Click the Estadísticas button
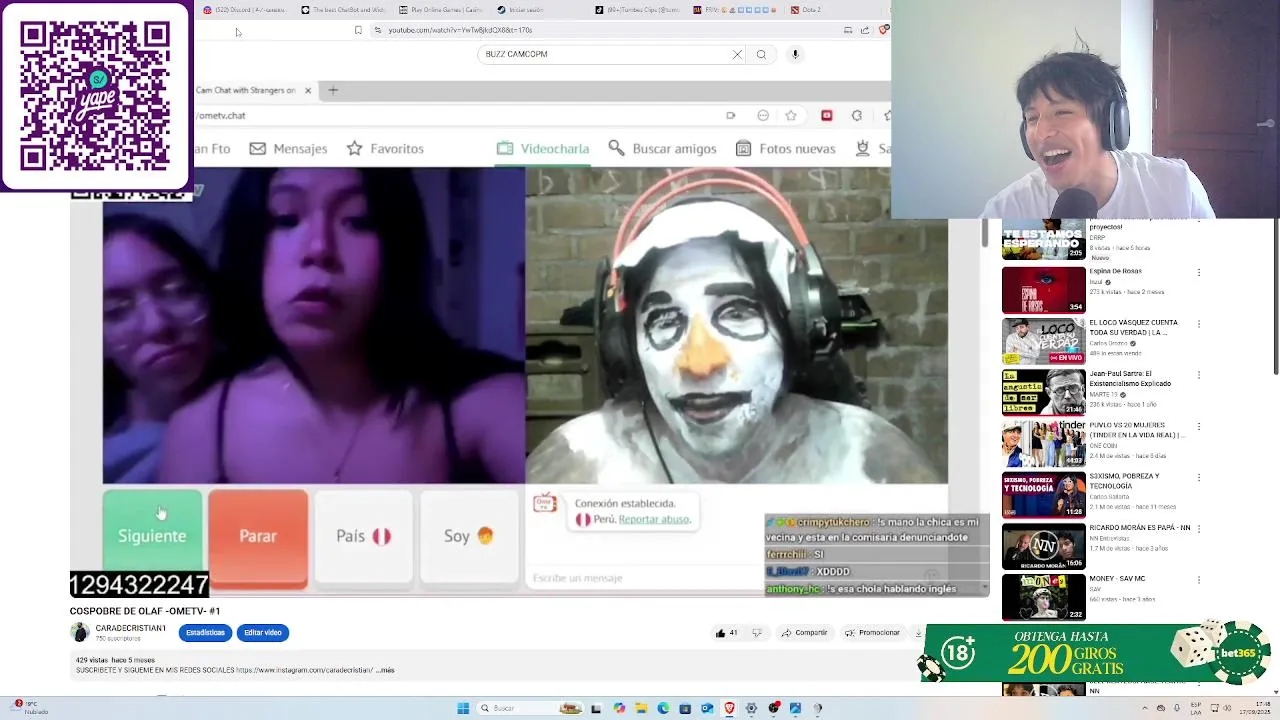The width and height of the screenshot is (1280, 720). pos(205,633)
